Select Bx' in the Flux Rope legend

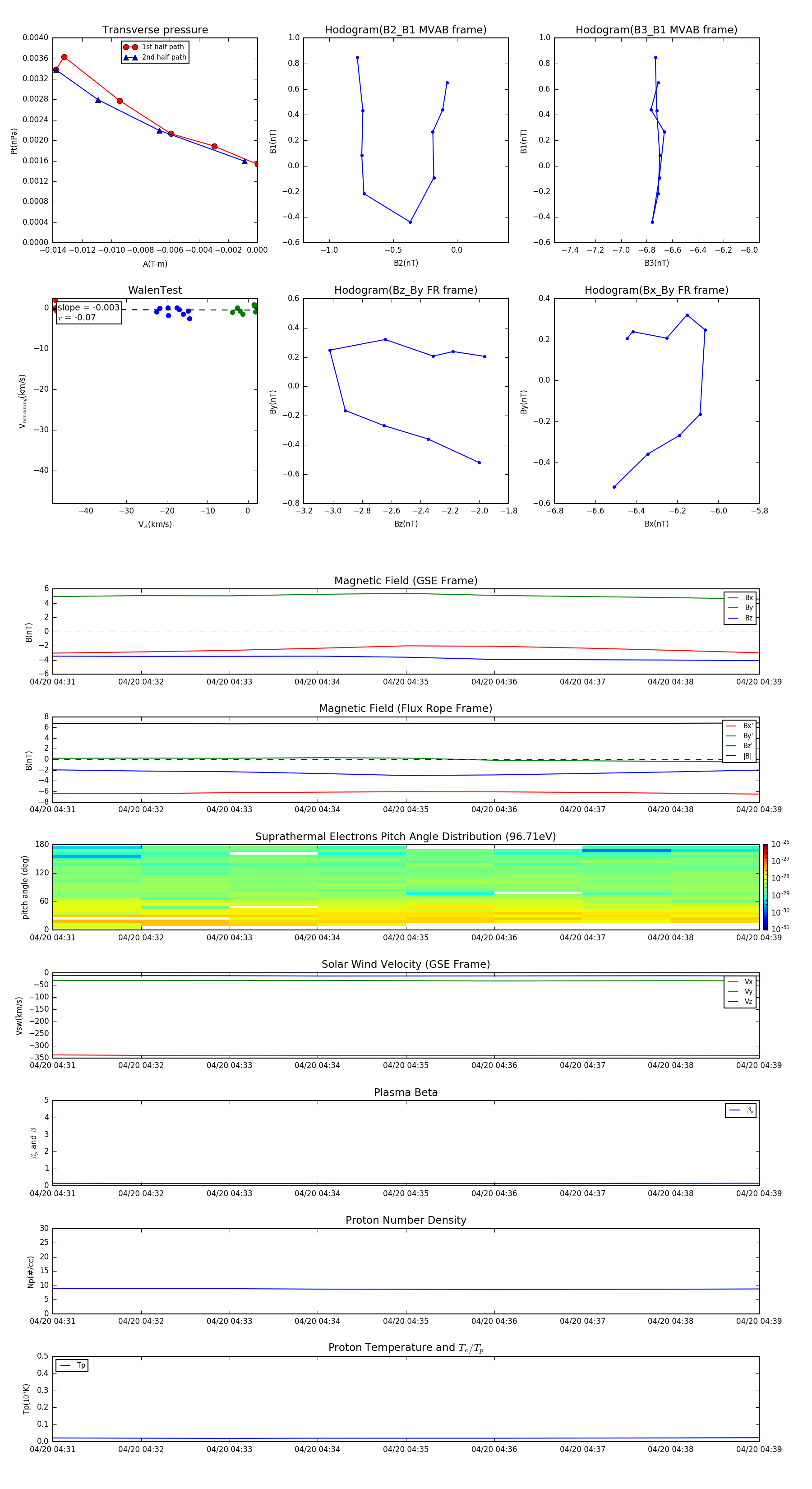[740, 726]
